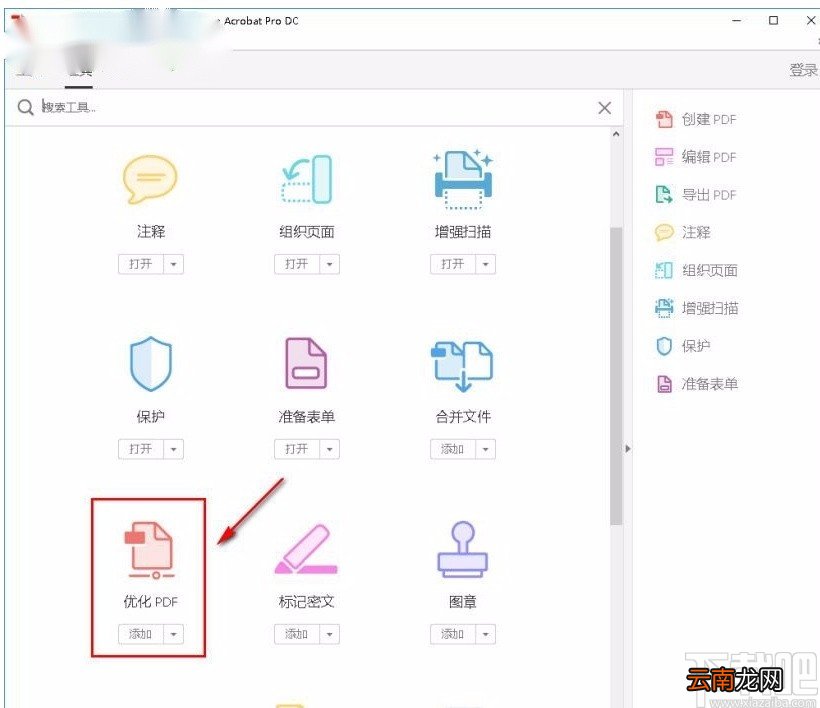Viewport: 820px width, 708px height.
Task: Expand dropdown arrow under 优化 PDF
Action: (173, 634)
